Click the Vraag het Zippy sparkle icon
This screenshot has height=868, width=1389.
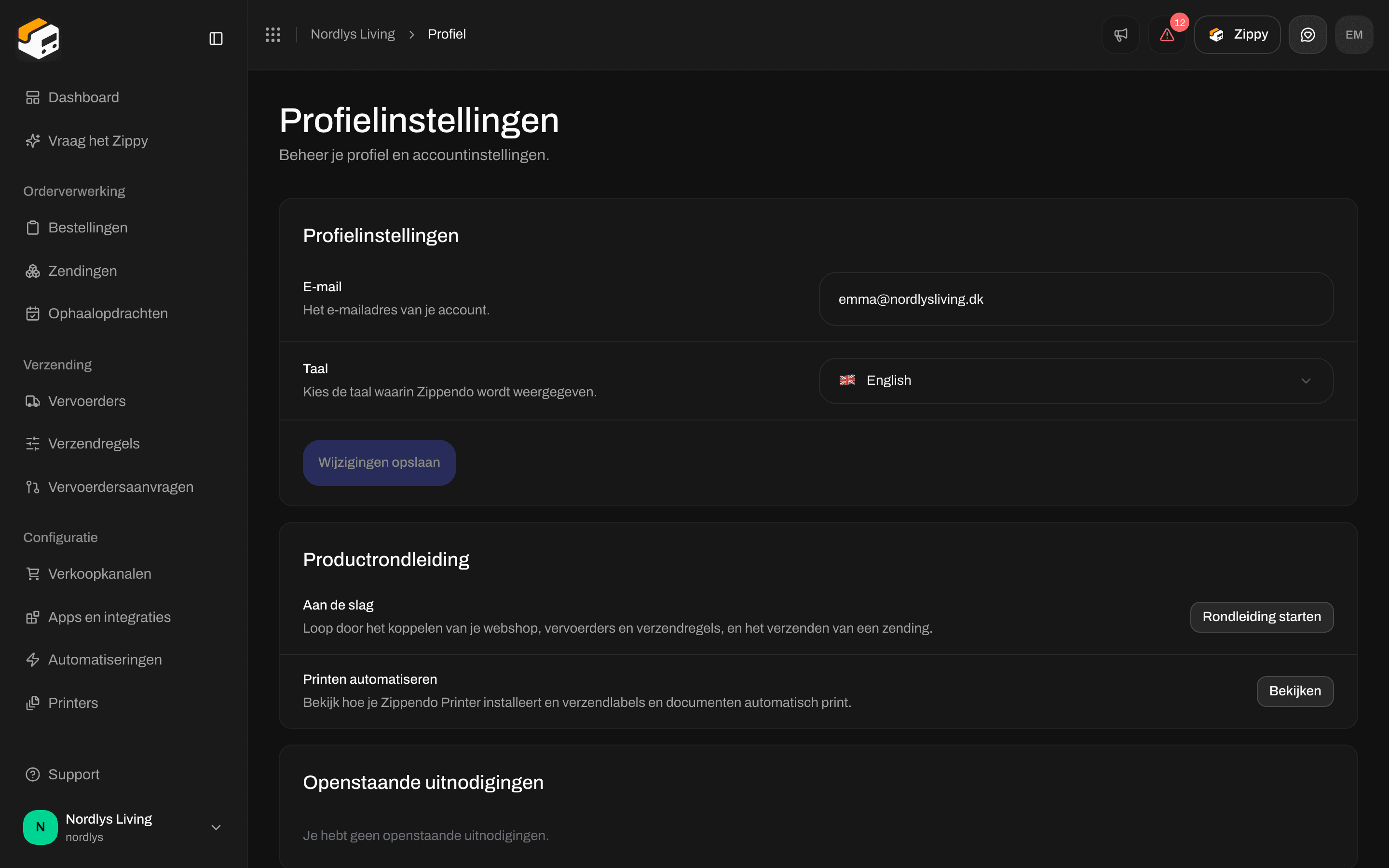[x=33, y=141]
